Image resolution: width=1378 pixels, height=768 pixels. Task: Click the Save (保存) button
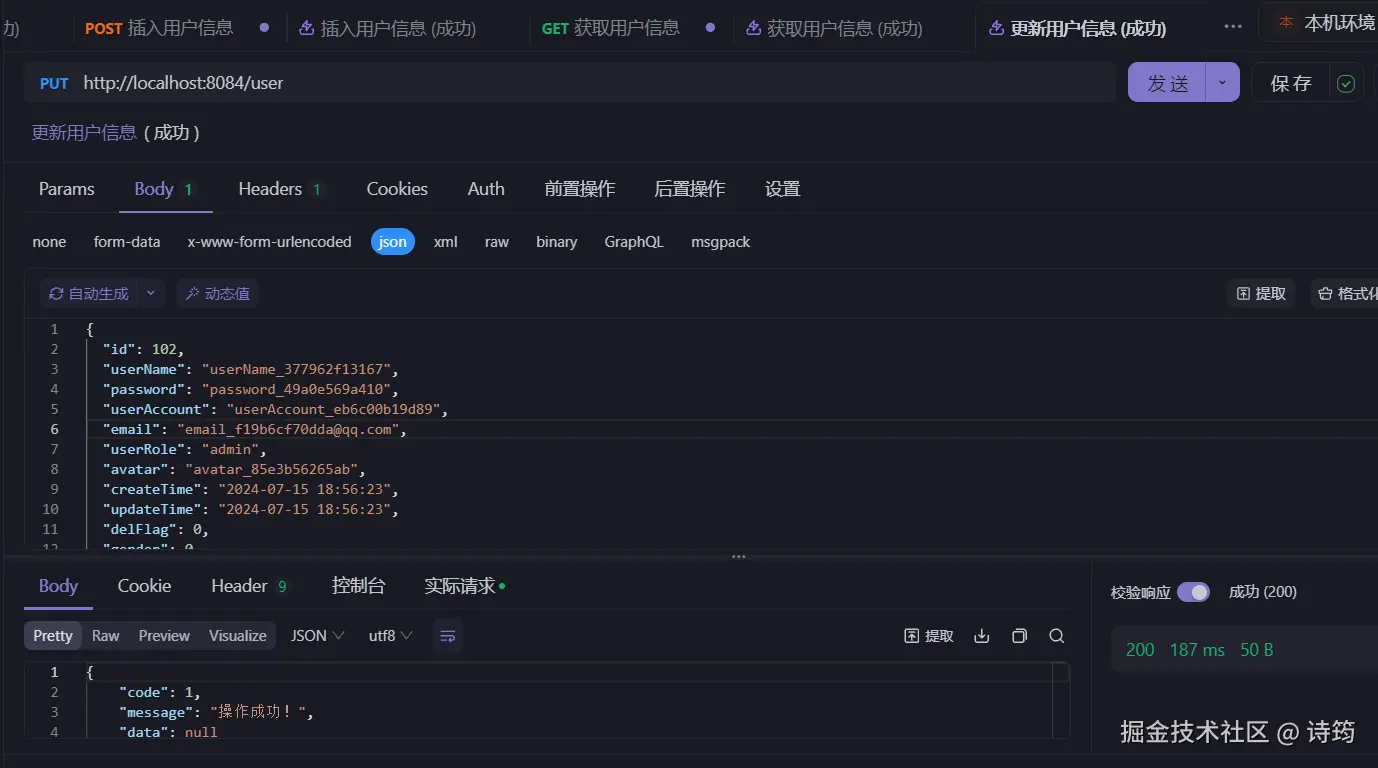click(x=1290, y=83)
